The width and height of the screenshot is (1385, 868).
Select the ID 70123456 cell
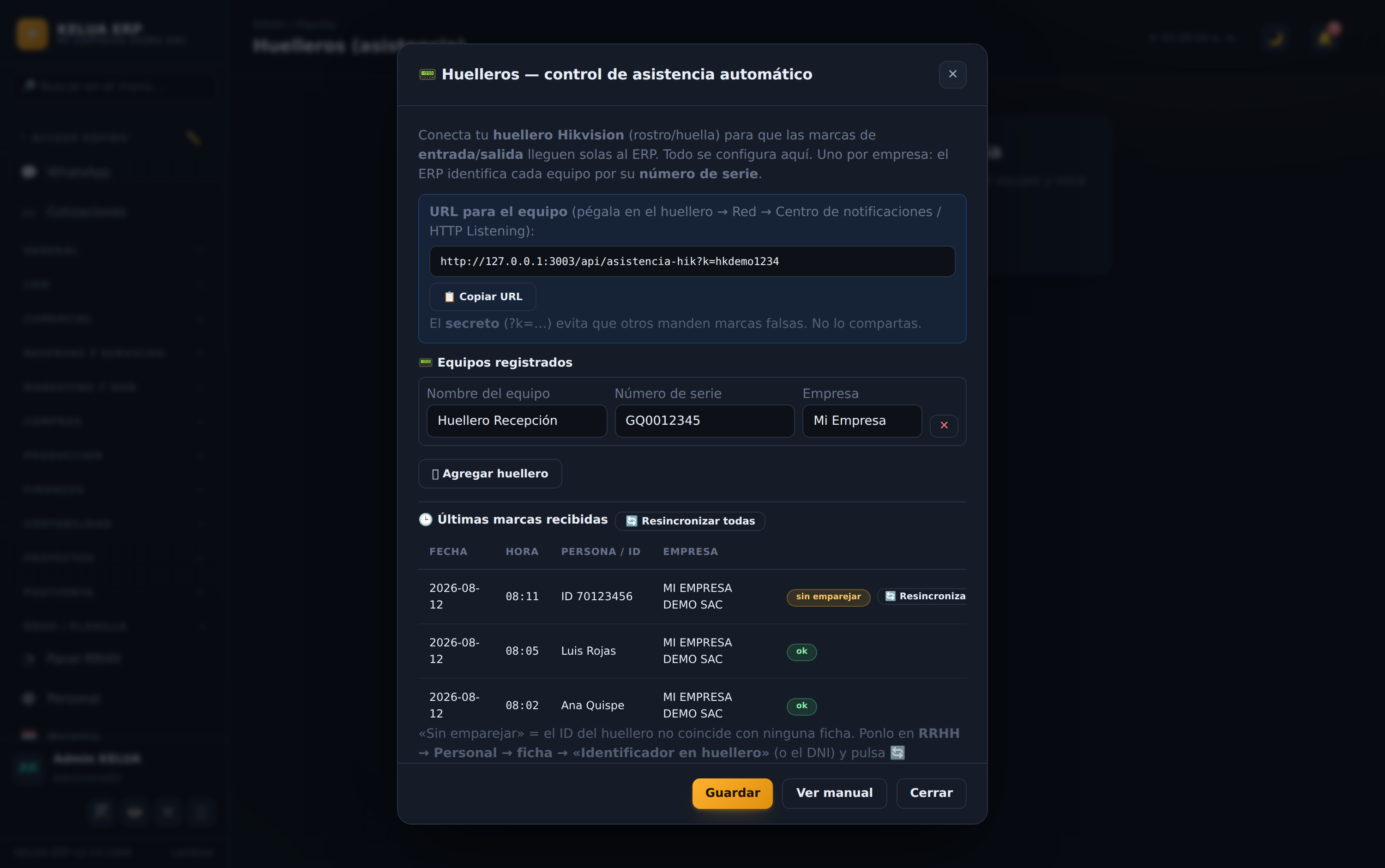pyautogui.click(x=596, y=597)
